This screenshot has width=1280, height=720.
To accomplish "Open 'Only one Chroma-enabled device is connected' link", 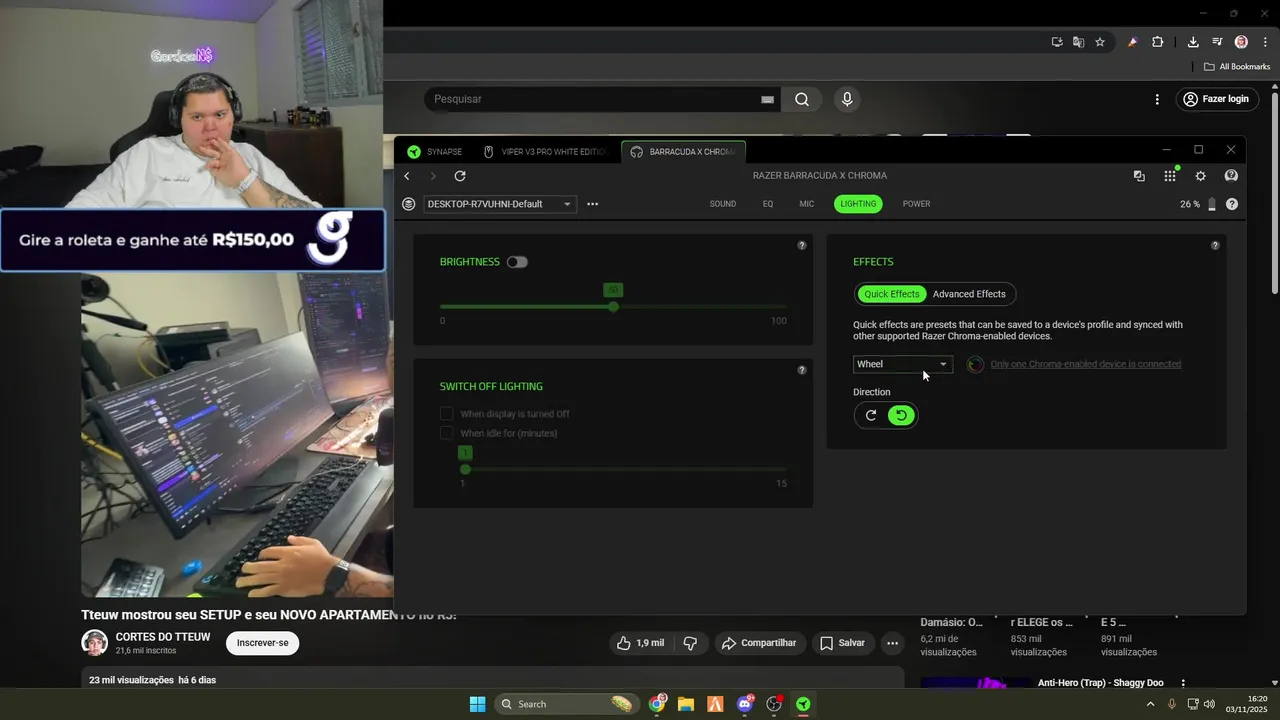I will [1085, 364].
